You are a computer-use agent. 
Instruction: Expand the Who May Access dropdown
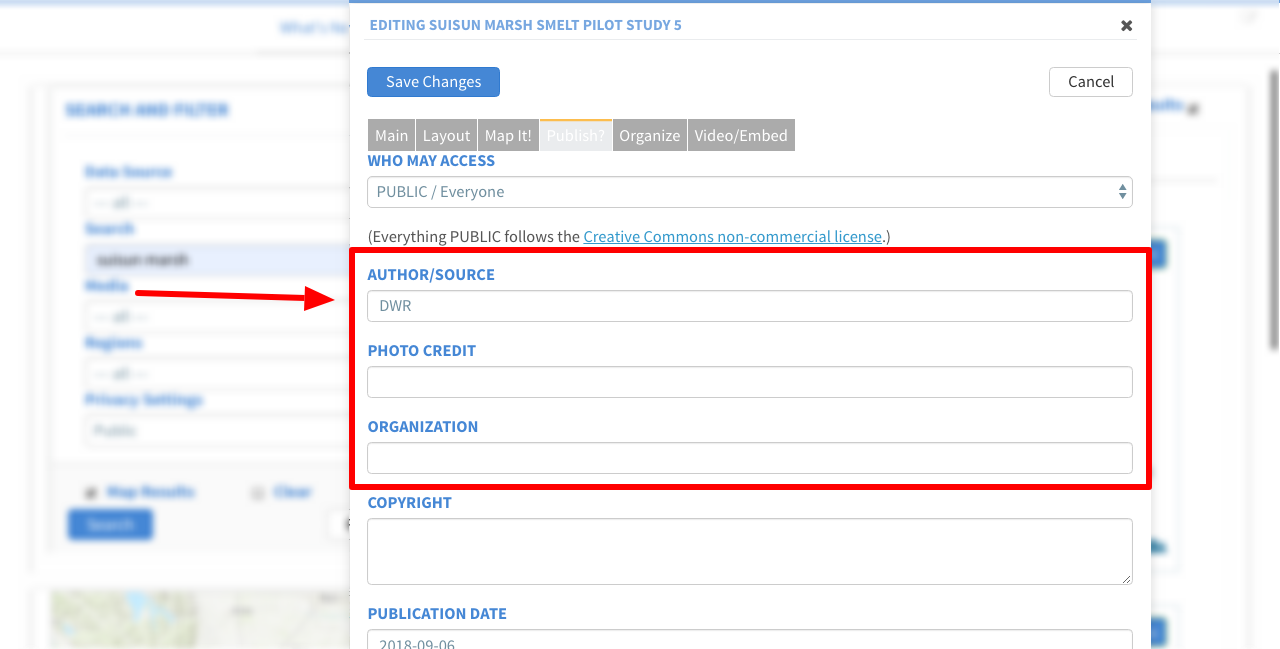[749, 192]
